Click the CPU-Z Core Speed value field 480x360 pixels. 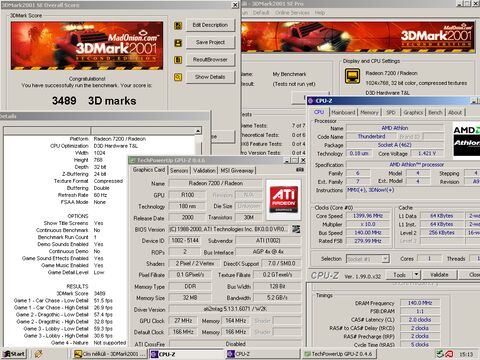pyautogui.click(x=368, y=216)
